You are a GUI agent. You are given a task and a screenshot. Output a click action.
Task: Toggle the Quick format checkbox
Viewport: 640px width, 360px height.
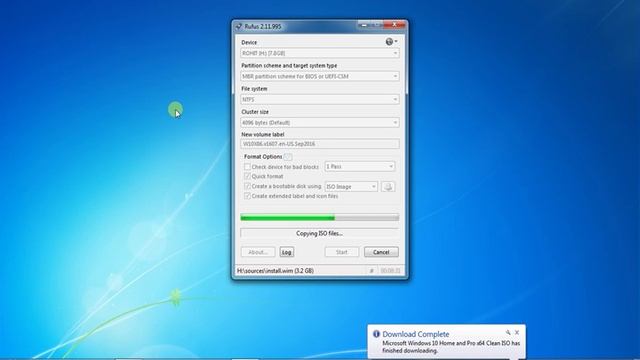click(247, 176)
